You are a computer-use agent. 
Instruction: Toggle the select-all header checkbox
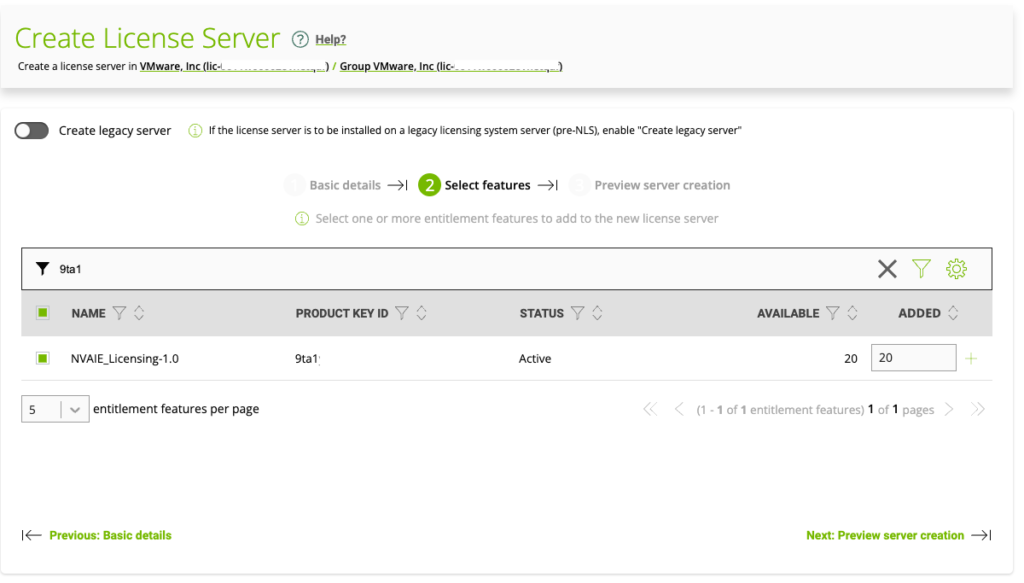click(43, 313)
